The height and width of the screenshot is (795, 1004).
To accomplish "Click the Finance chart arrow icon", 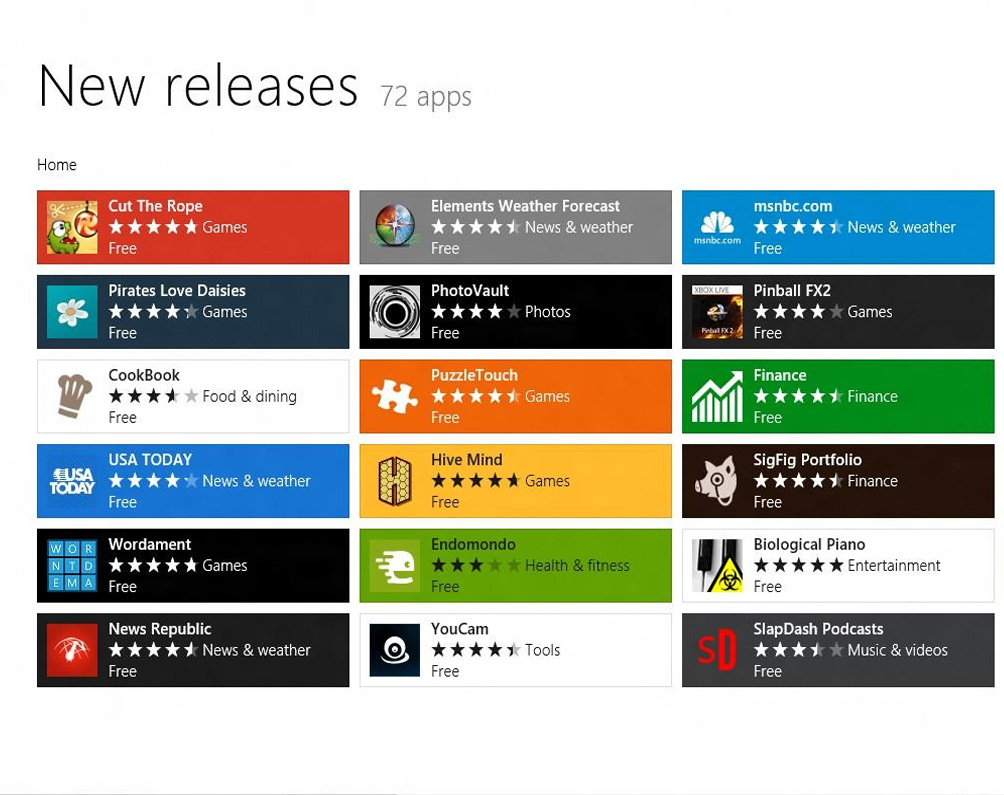I will point(718,396).
